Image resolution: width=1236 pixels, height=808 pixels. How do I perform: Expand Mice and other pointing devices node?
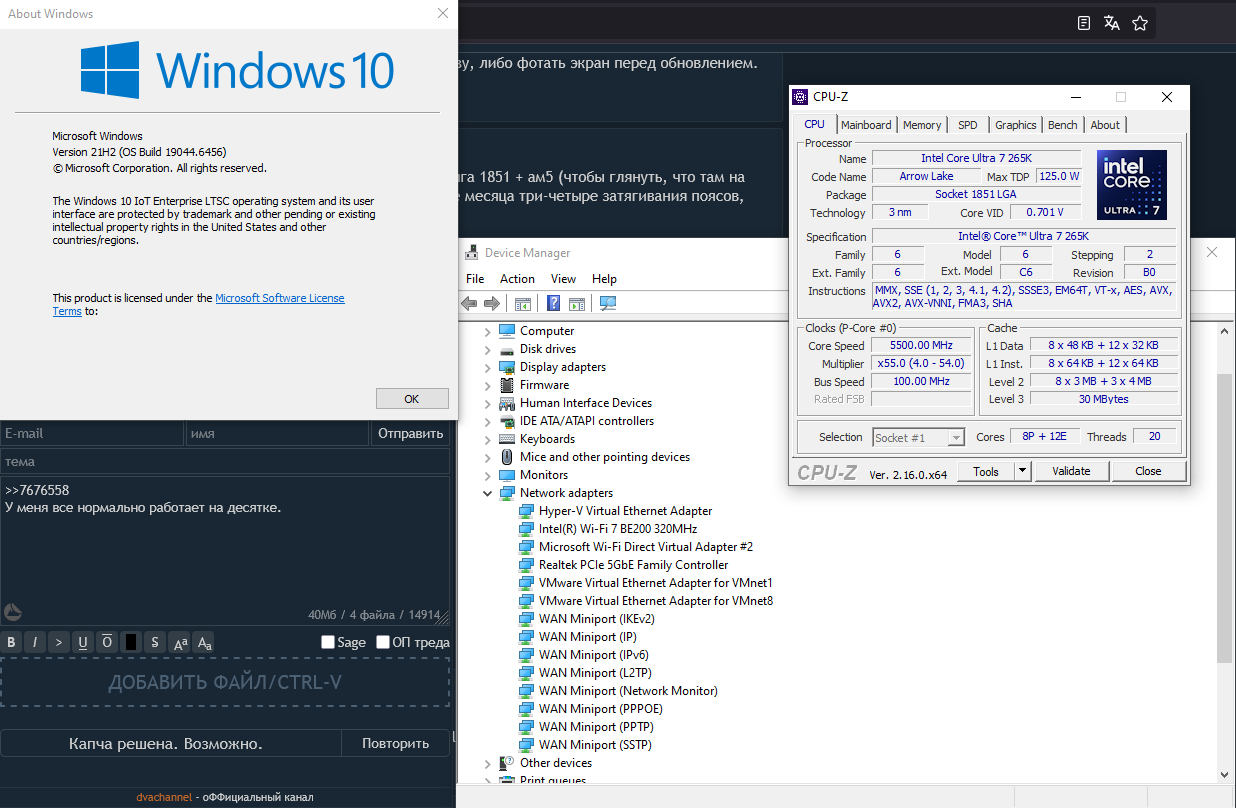[x=488, y=457]
